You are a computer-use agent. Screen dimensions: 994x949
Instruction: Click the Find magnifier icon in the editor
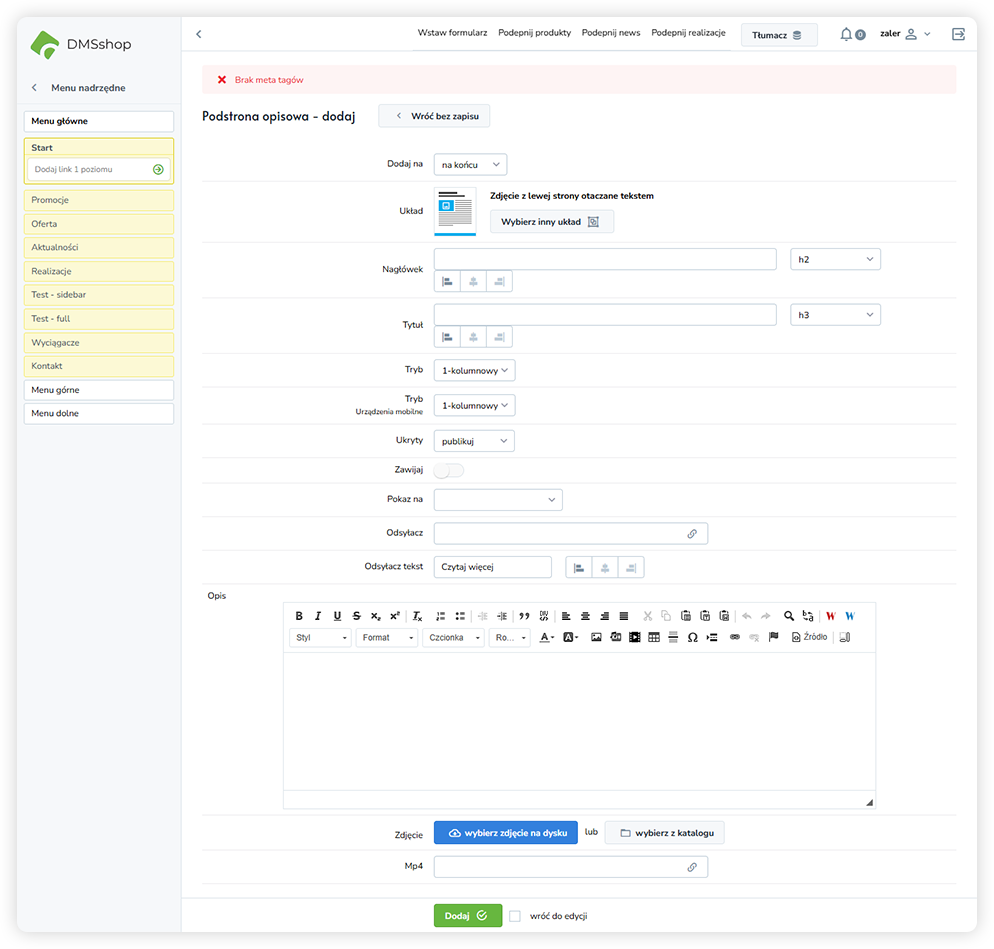[789, 616]
